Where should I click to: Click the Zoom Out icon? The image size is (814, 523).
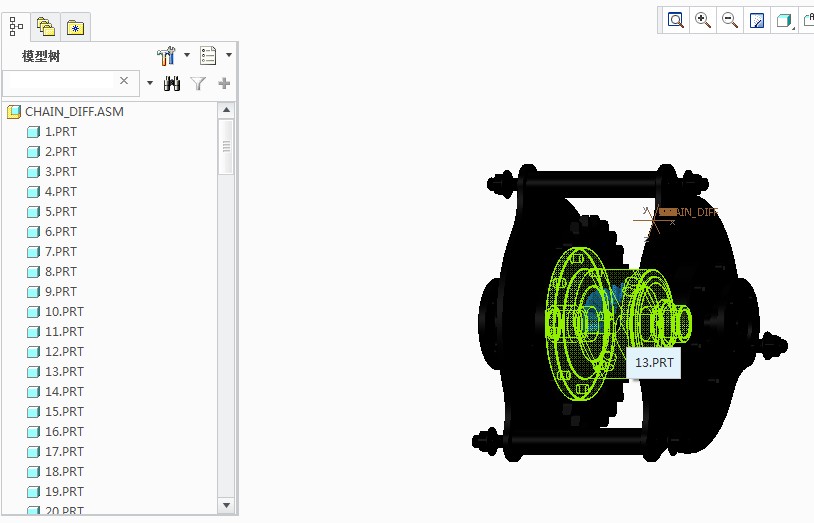pos(730,20)
